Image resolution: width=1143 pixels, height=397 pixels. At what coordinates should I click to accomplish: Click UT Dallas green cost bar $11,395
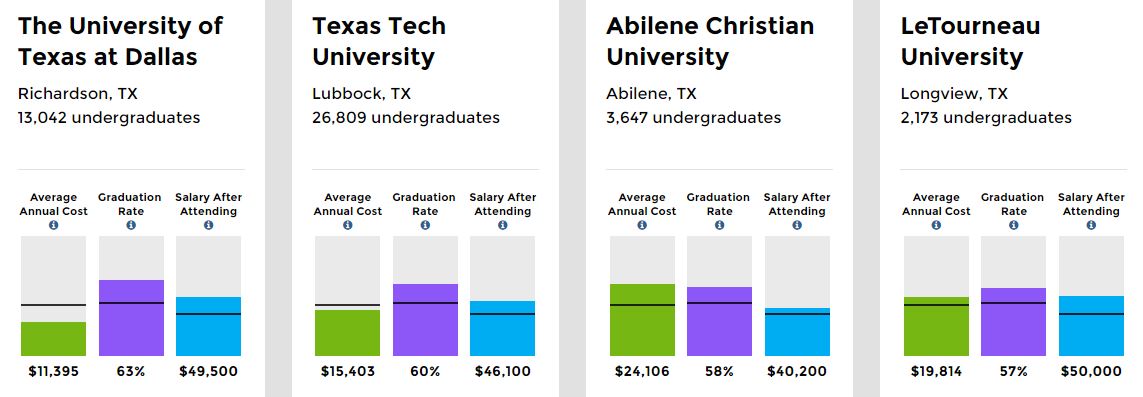[53, 339]
